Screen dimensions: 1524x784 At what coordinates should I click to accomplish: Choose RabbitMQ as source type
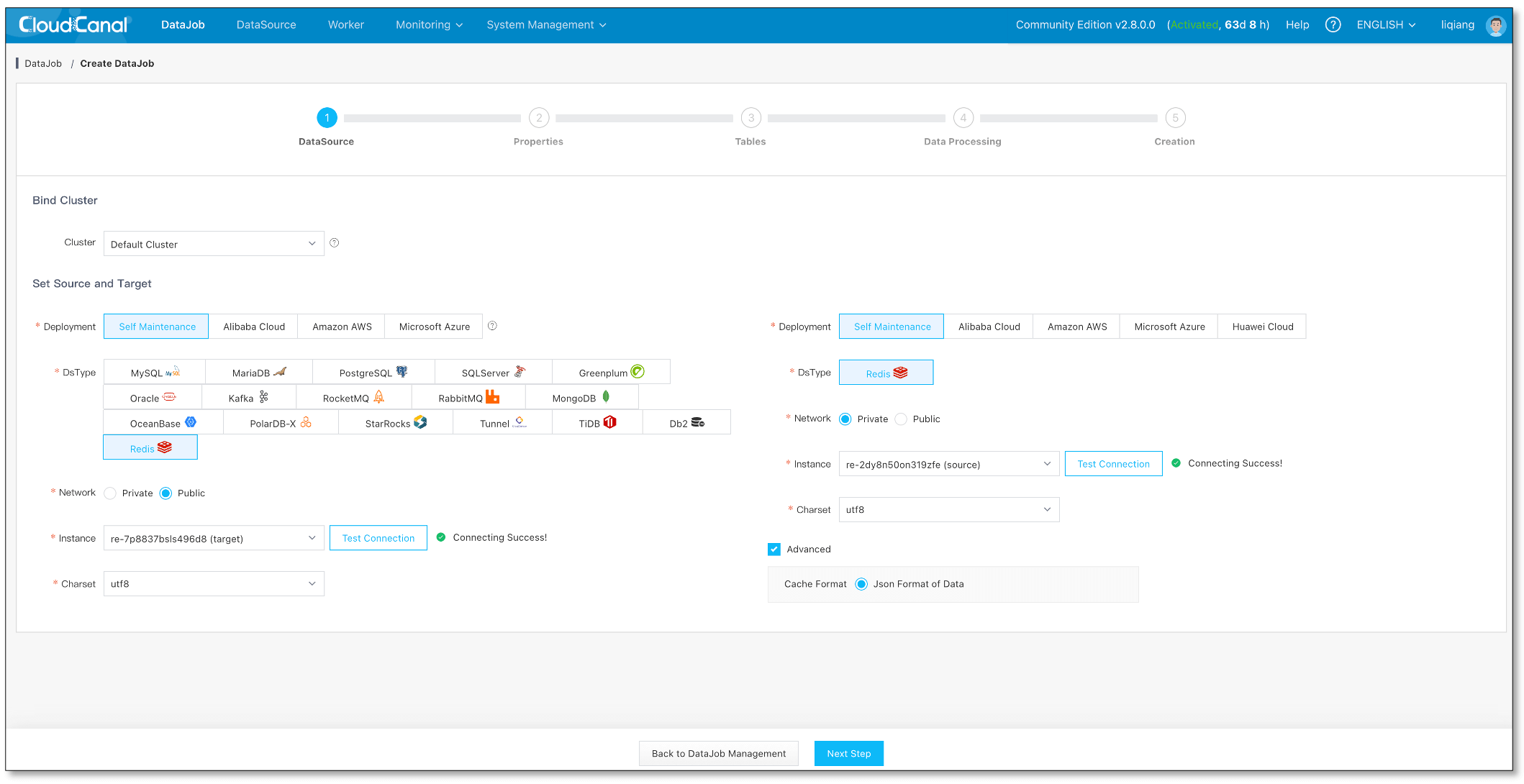pos(468,398)
